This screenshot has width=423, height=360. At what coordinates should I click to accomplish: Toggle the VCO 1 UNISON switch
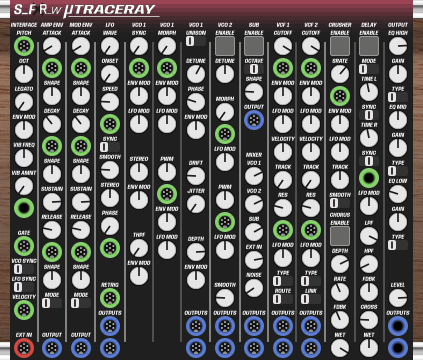pyautogui.click(x=196, y=41)
